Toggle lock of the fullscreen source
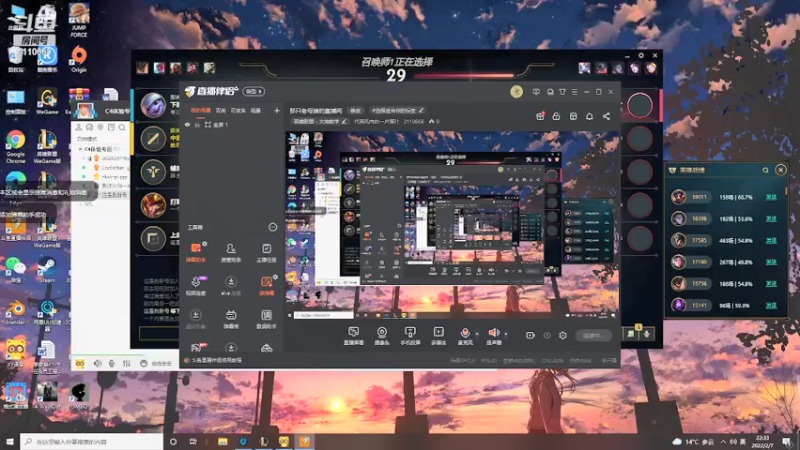The height and width of the screenshot is (450, 800). click(x=197, y=124)
